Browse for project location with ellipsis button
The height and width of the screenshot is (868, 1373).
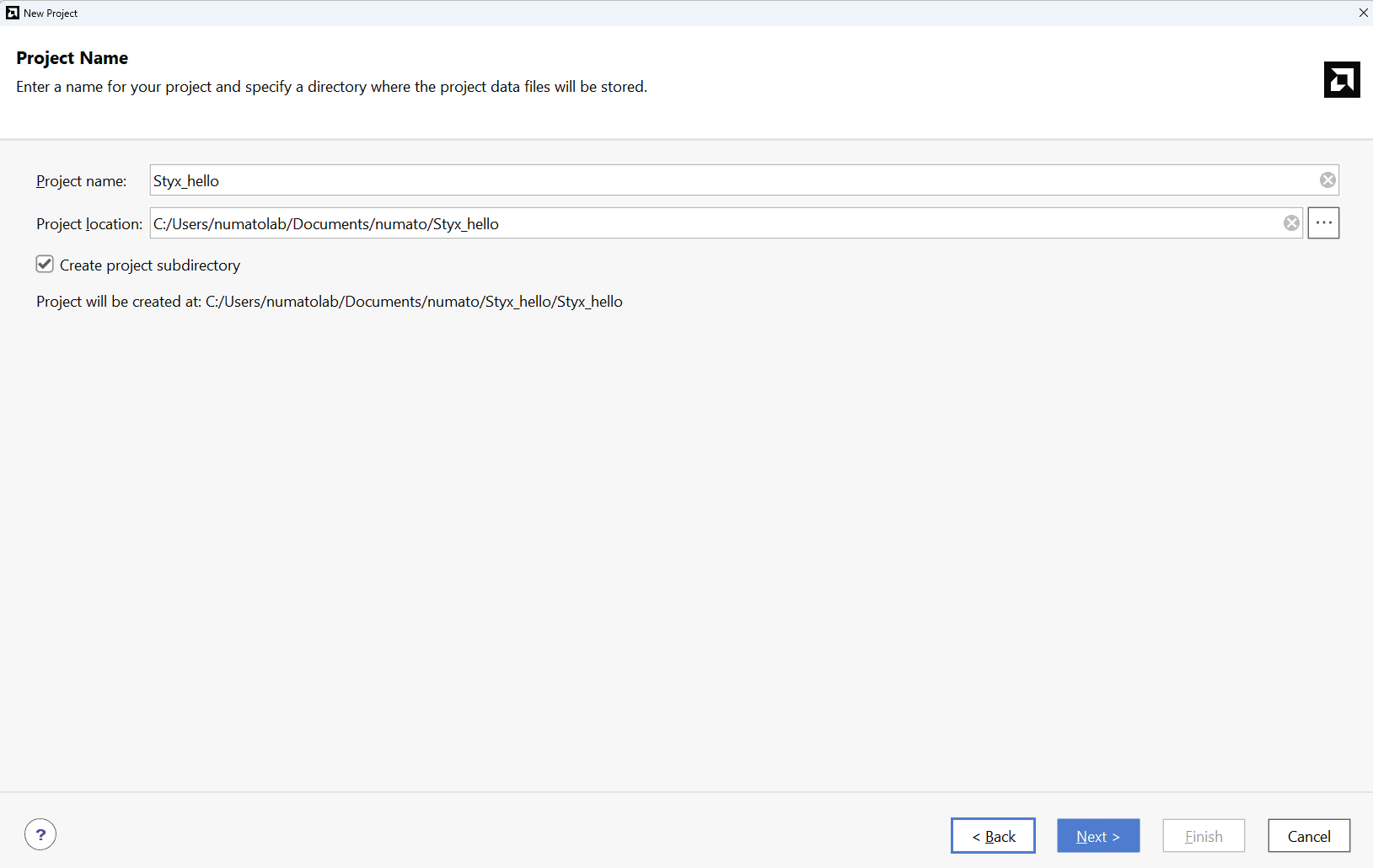1323,223
